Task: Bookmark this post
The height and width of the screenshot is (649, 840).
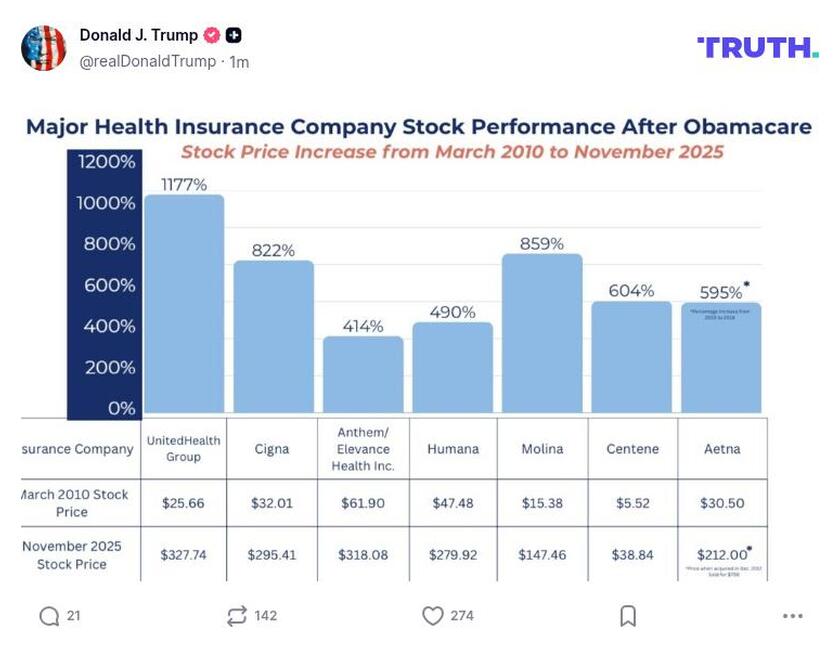Action: 628,616
